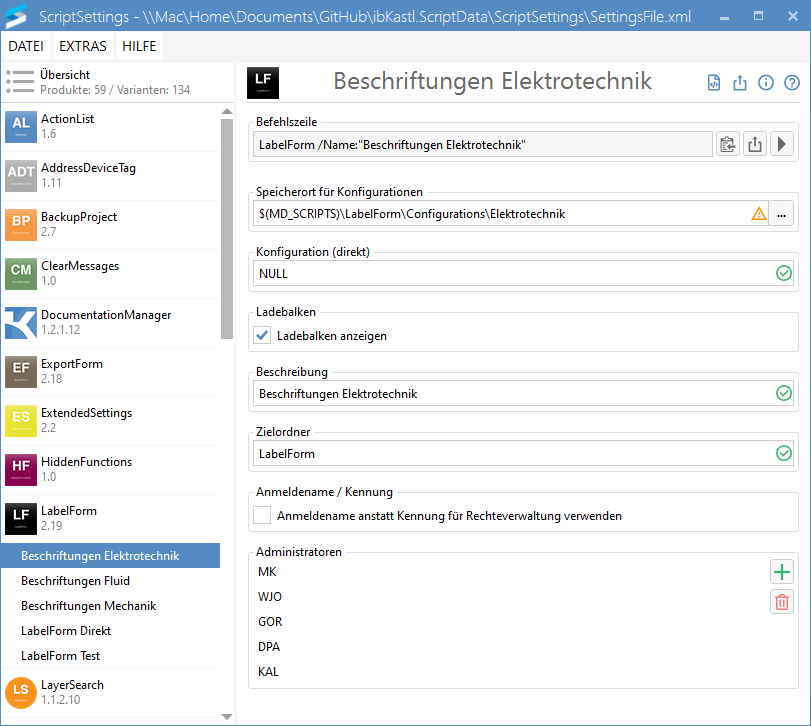Open the DATEI menu
The width and height of the screenshot is (811, 726).
pyautogui.click(x=27, y=47)
